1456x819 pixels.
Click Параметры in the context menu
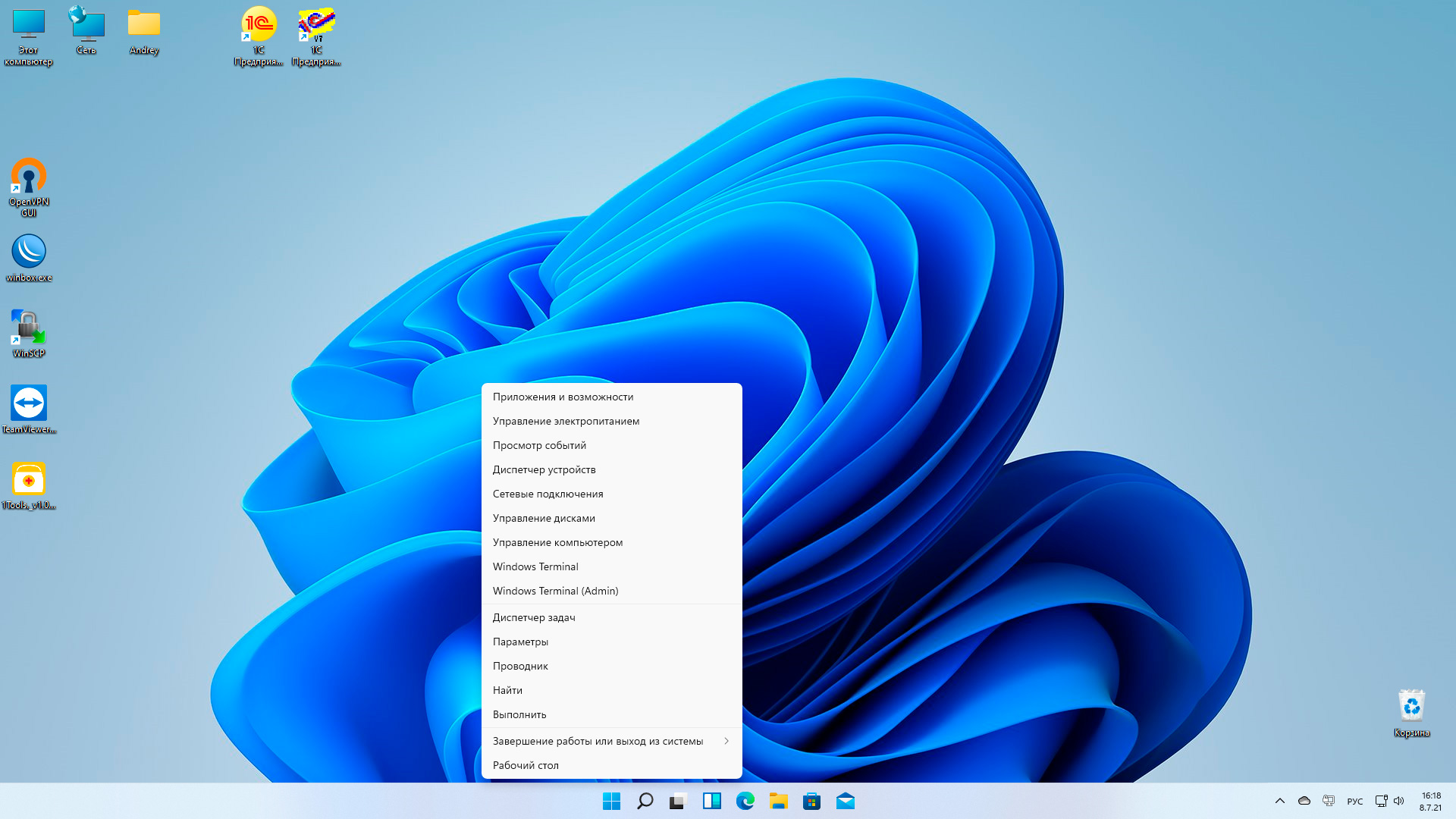point(520,642)
